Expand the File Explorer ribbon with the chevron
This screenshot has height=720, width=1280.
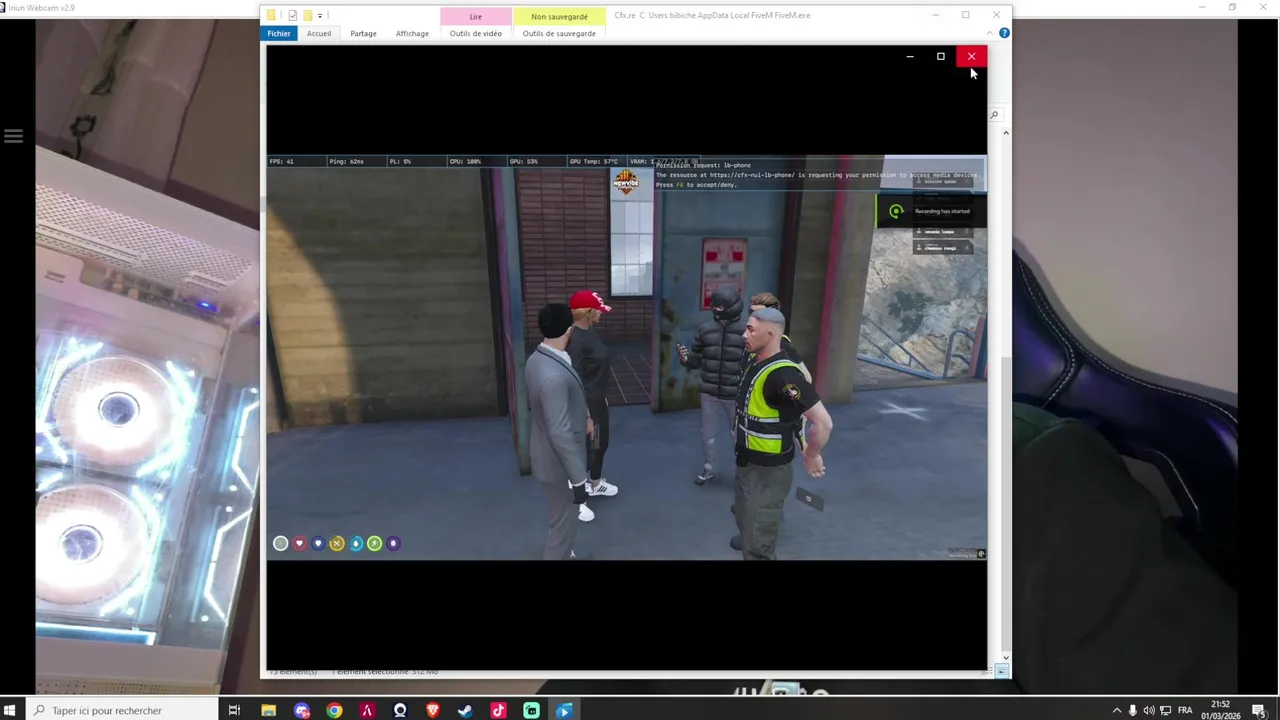click(990, 33)
